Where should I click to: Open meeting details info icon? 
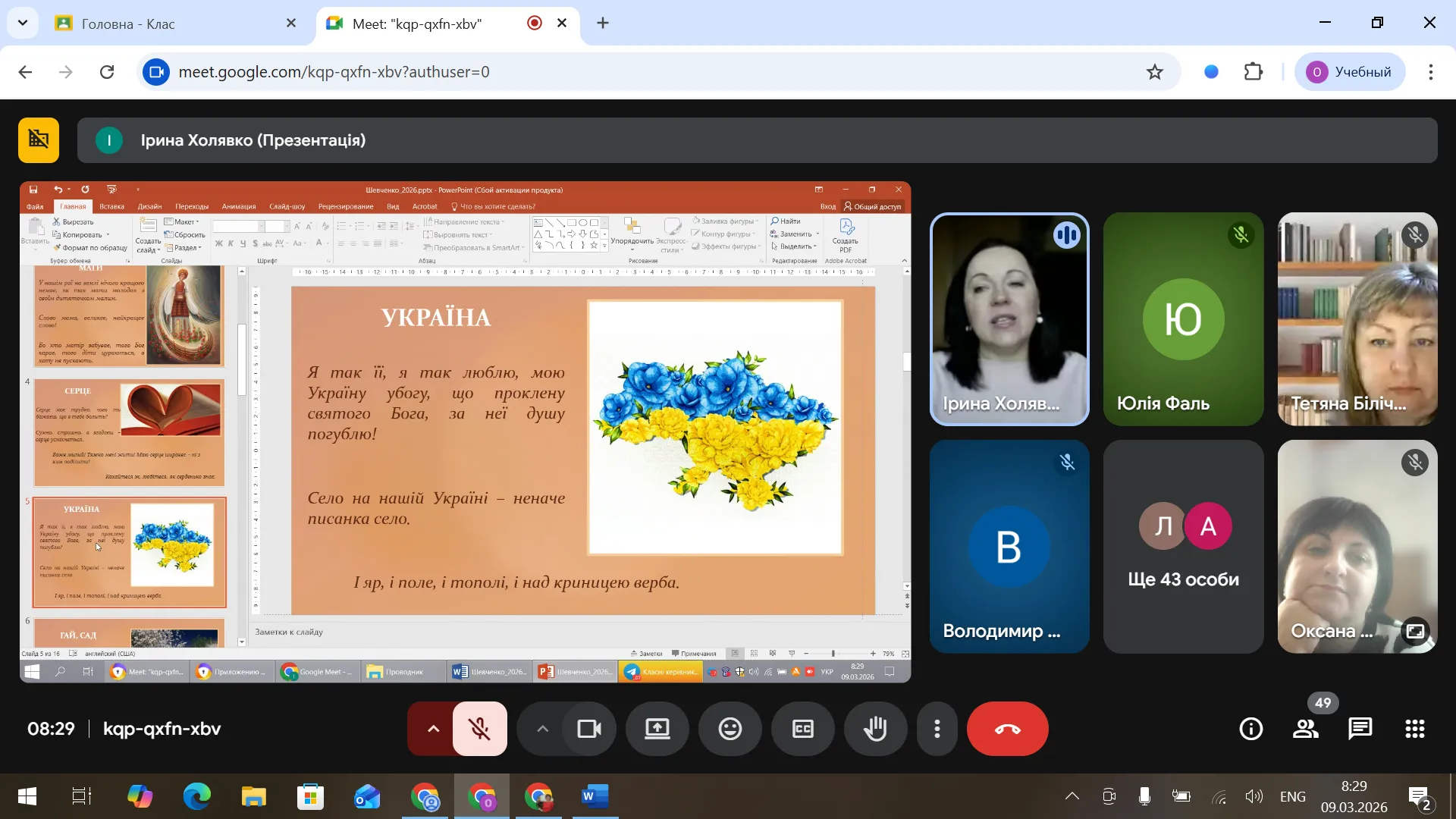coord(1250,729)
